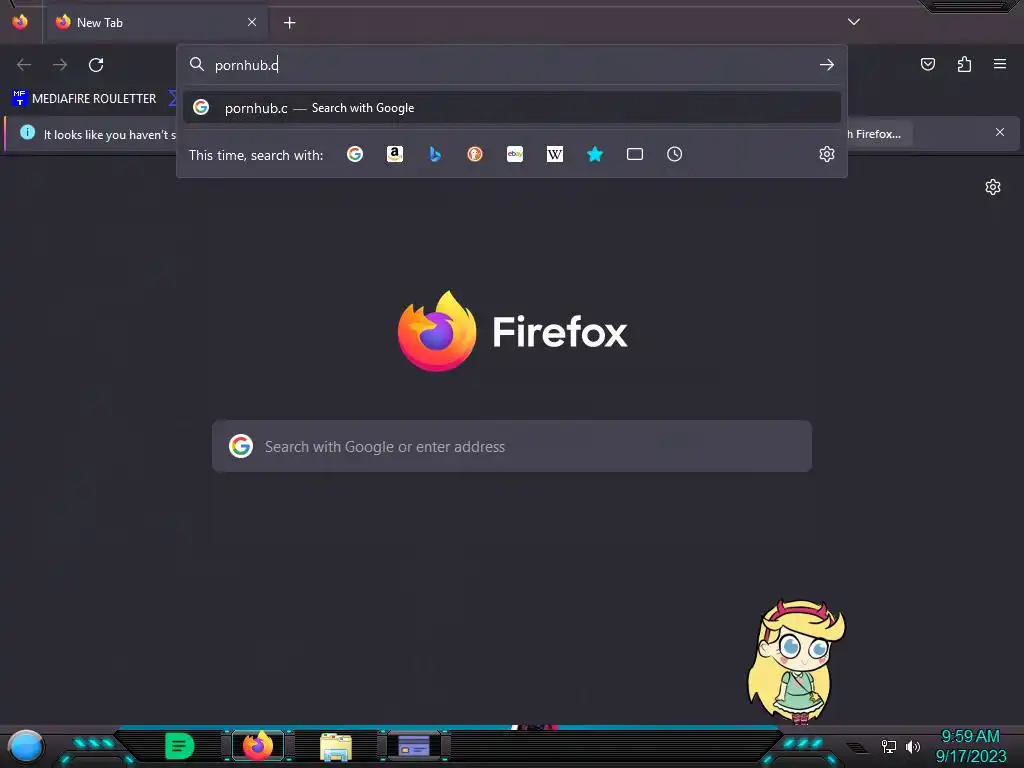Click the address bar text field
1024x768 pixels.
coord(511,65)
